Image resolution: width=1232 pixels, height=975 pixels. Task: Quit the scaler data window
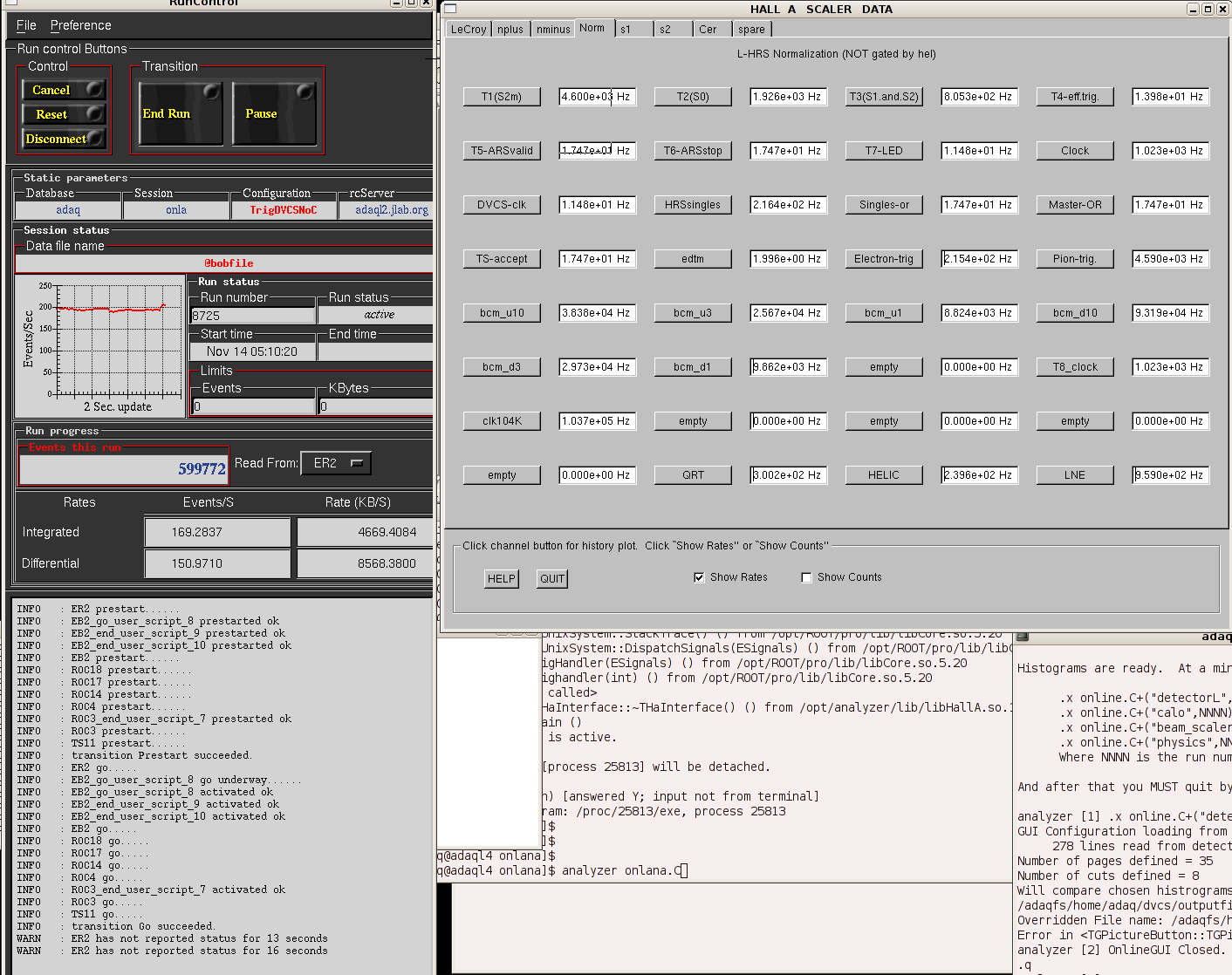pyautogui.click(x=552, y=578)
